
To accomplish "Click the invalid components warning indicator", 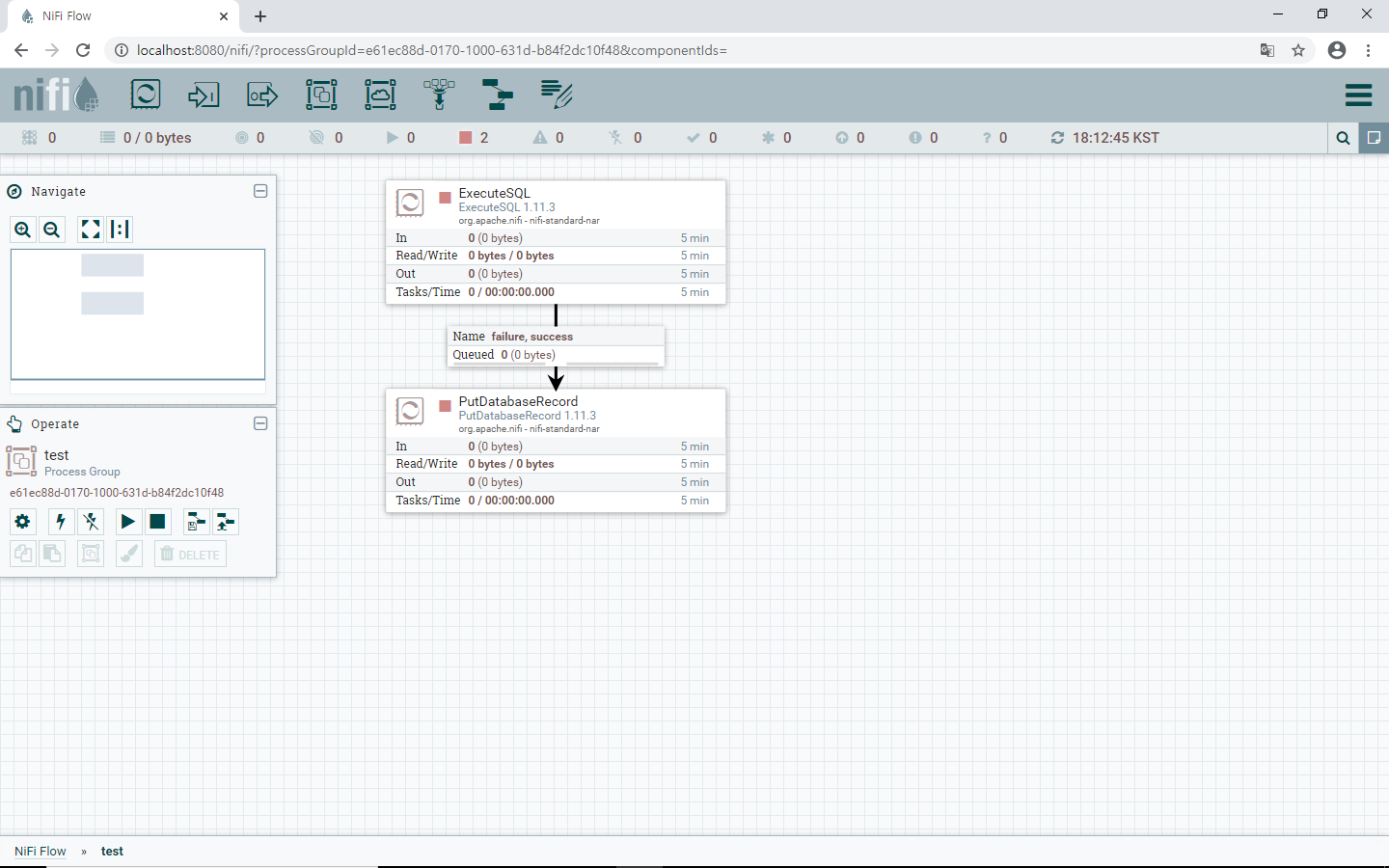I will [549, 138].
